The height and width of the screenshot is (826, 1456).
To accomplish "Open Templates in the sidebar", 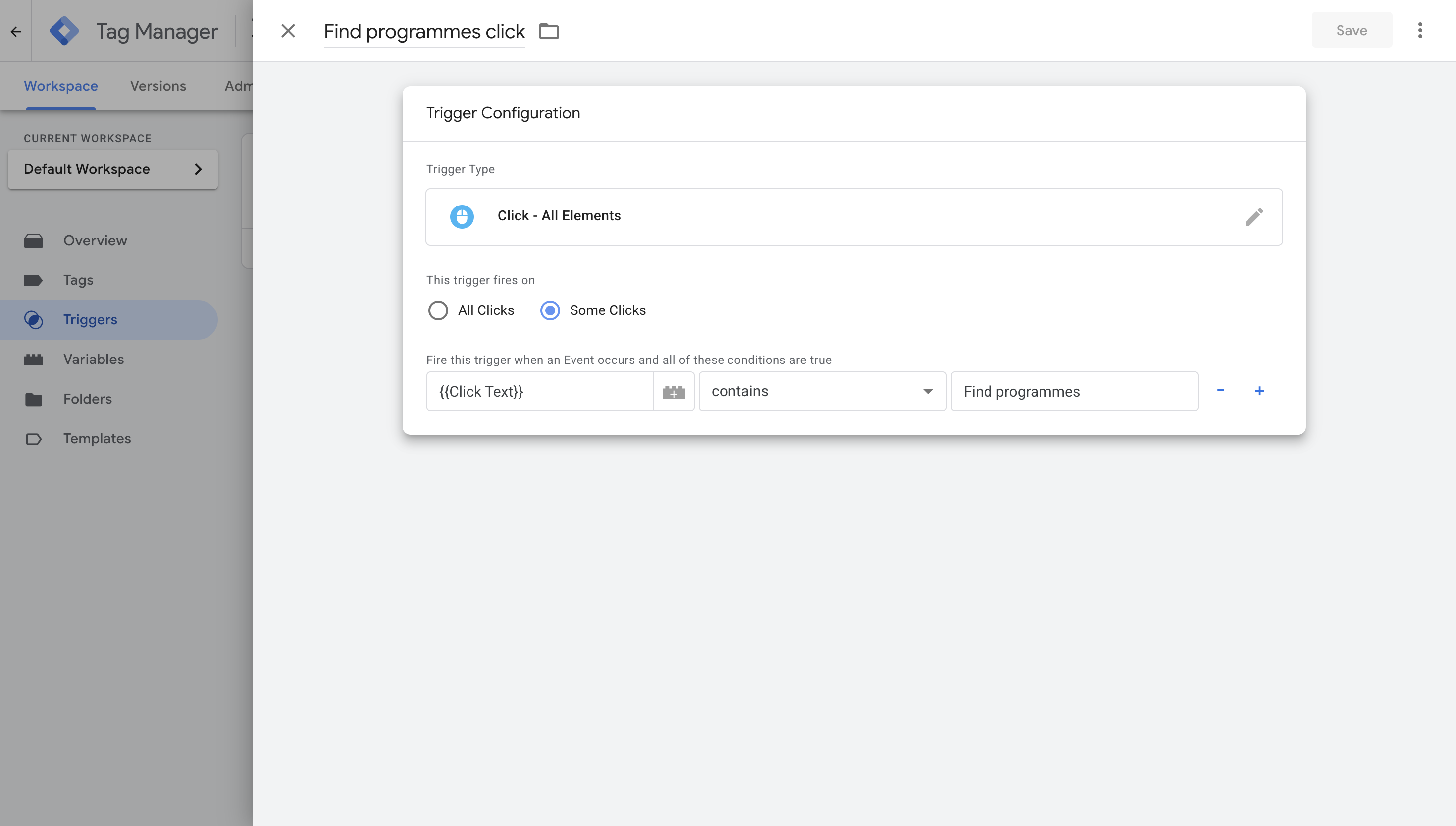I will [x=109, y=439].
